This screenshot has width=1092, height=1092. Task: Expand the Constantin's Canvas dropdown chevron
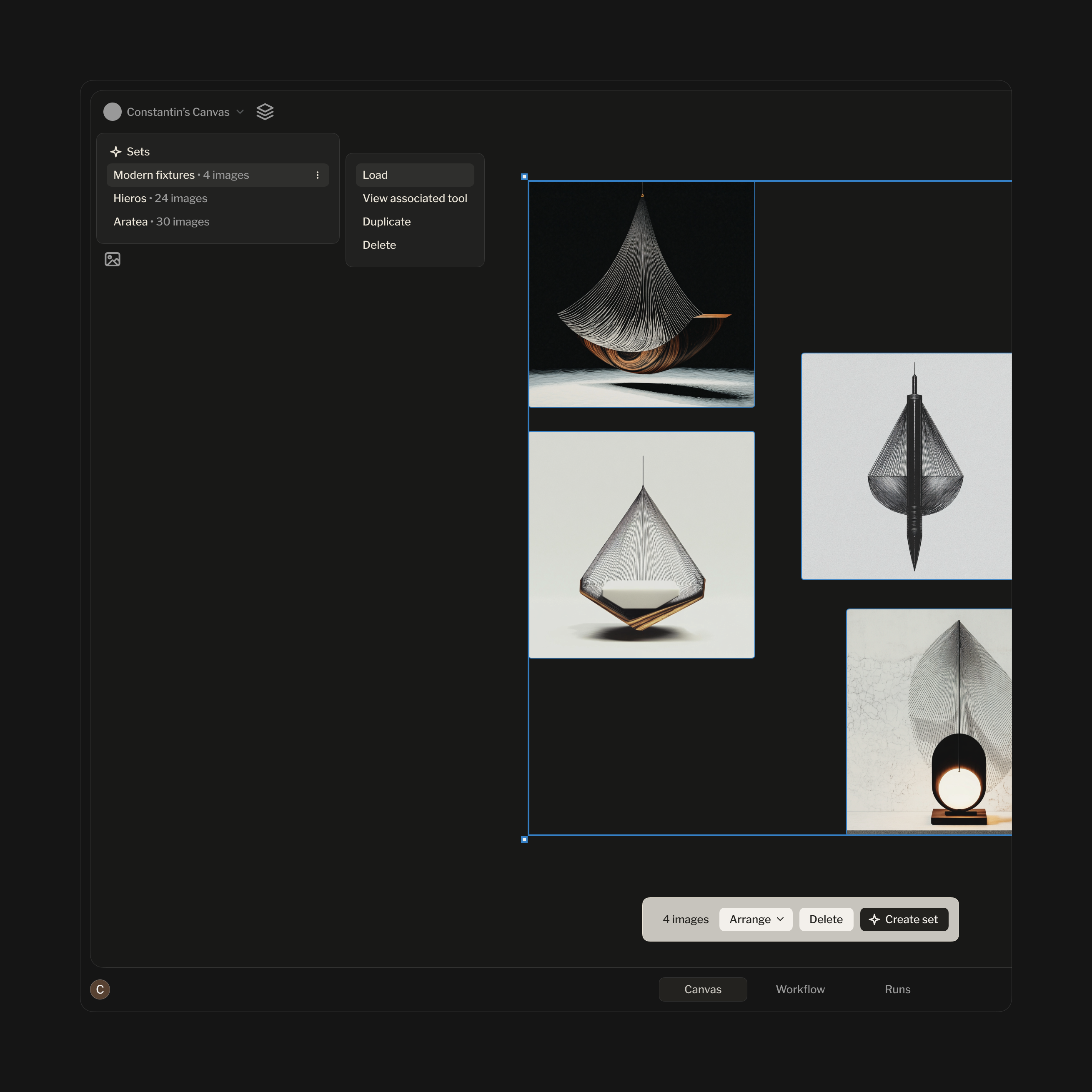click(240, 112)
